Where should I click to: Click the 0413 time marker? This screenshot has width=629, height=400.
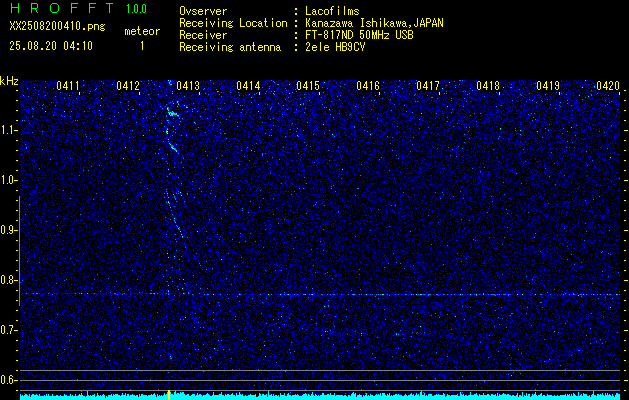point(188,86)
